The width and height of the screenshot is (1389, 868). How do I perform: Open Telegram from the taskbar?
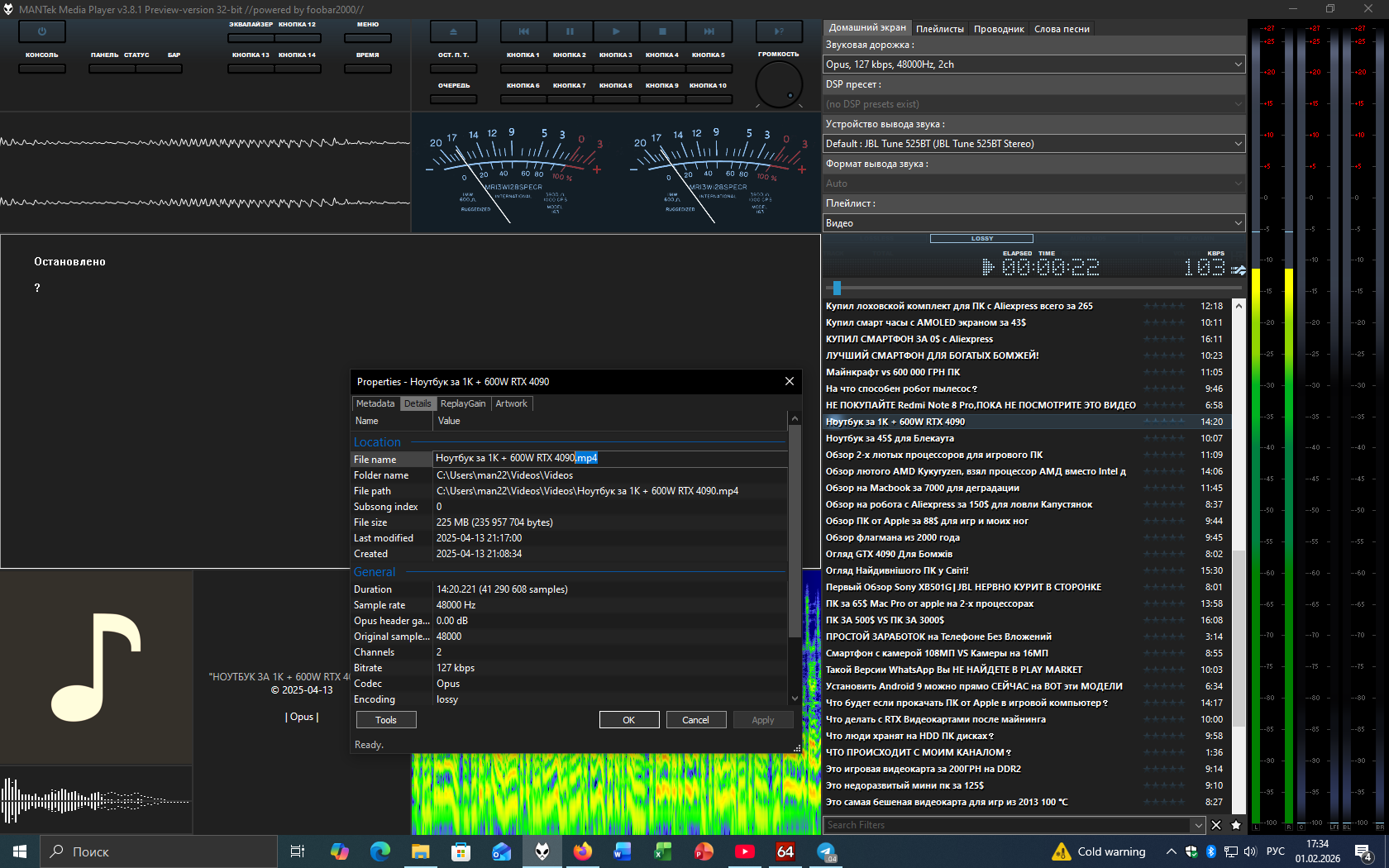click(826, 851)
